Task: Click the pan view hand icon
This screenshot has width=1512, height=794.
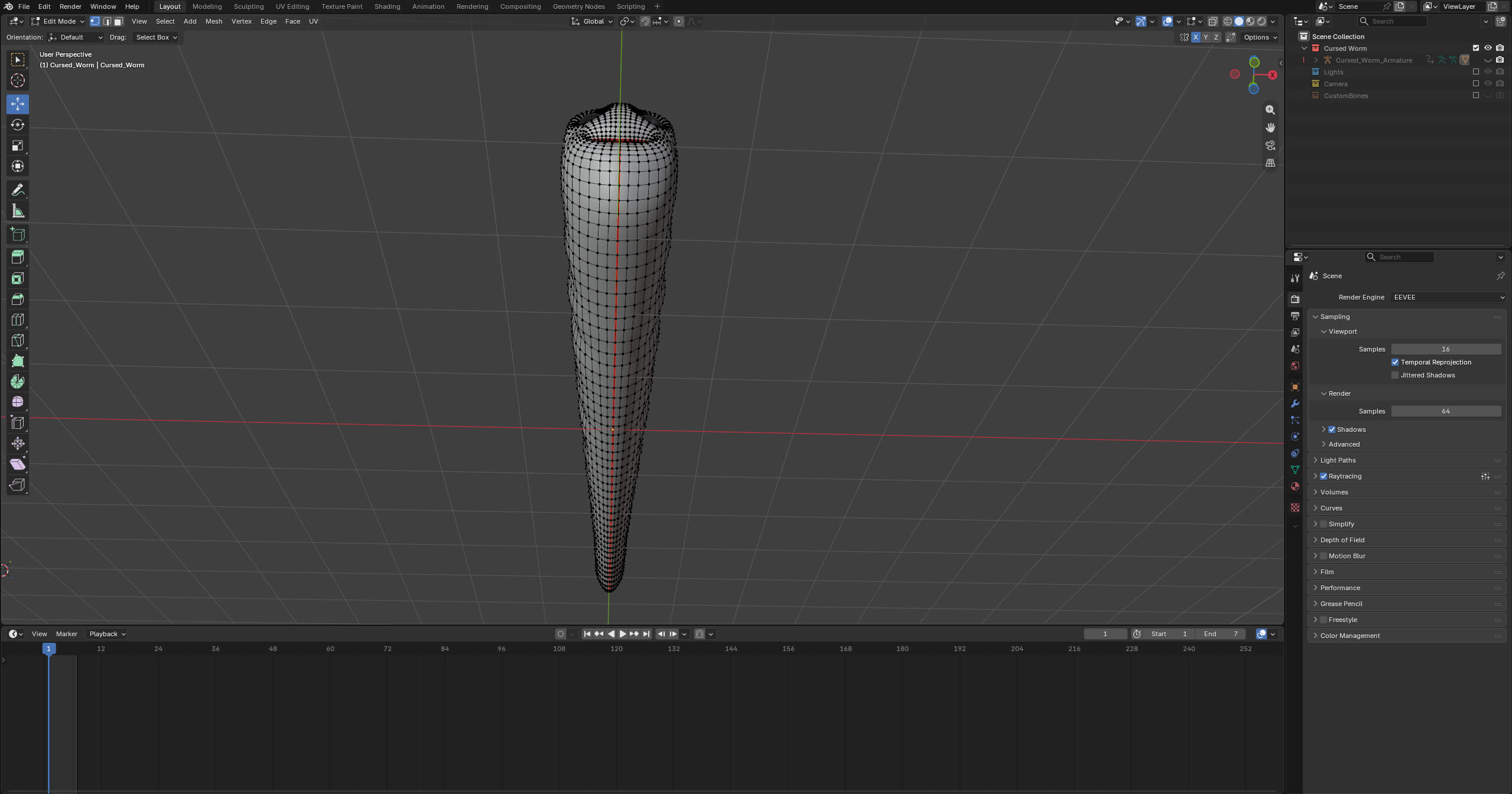Action: click(1270, 128)
